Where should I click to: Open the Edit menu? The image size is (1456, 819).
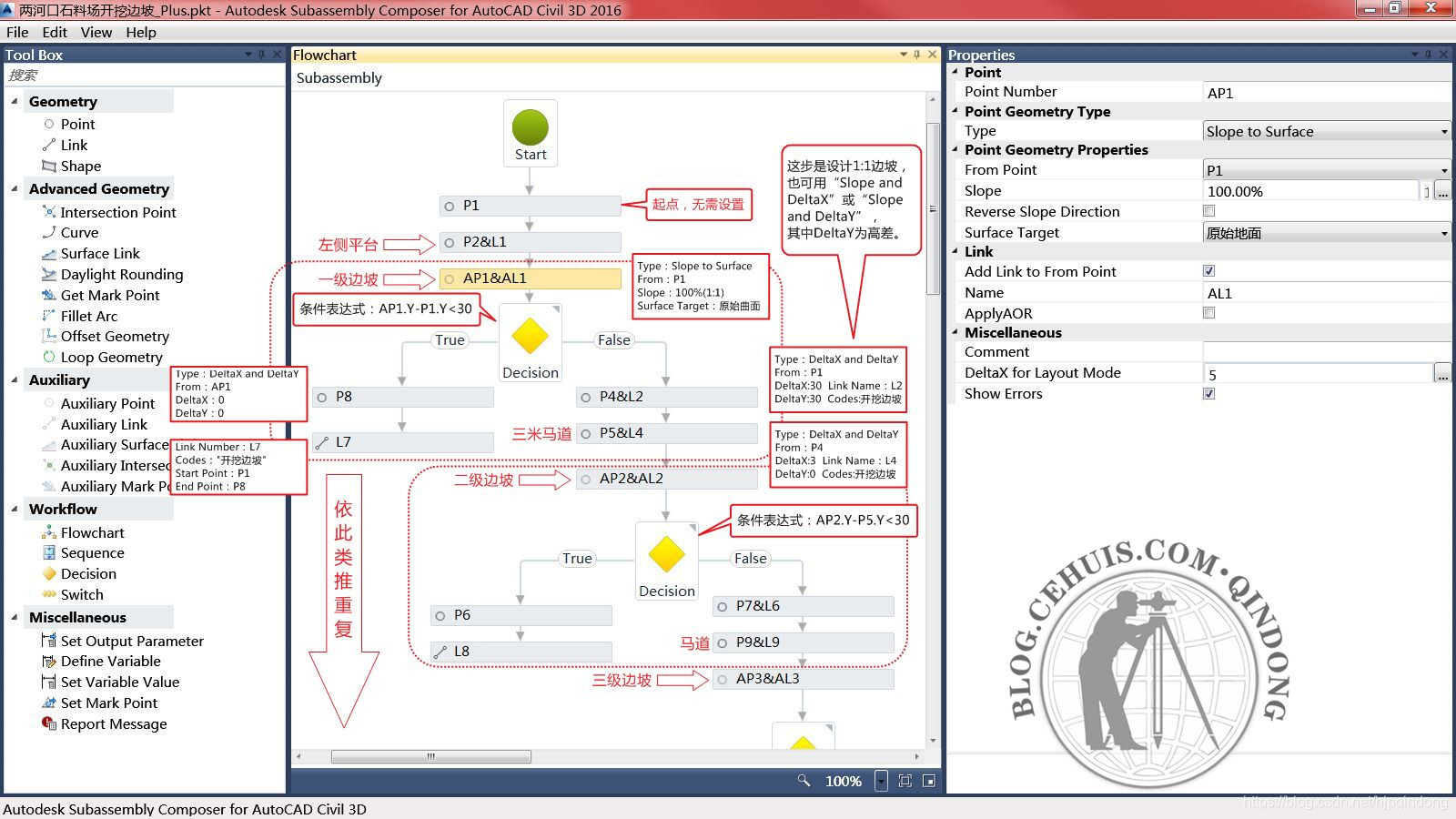pos(55,32)
